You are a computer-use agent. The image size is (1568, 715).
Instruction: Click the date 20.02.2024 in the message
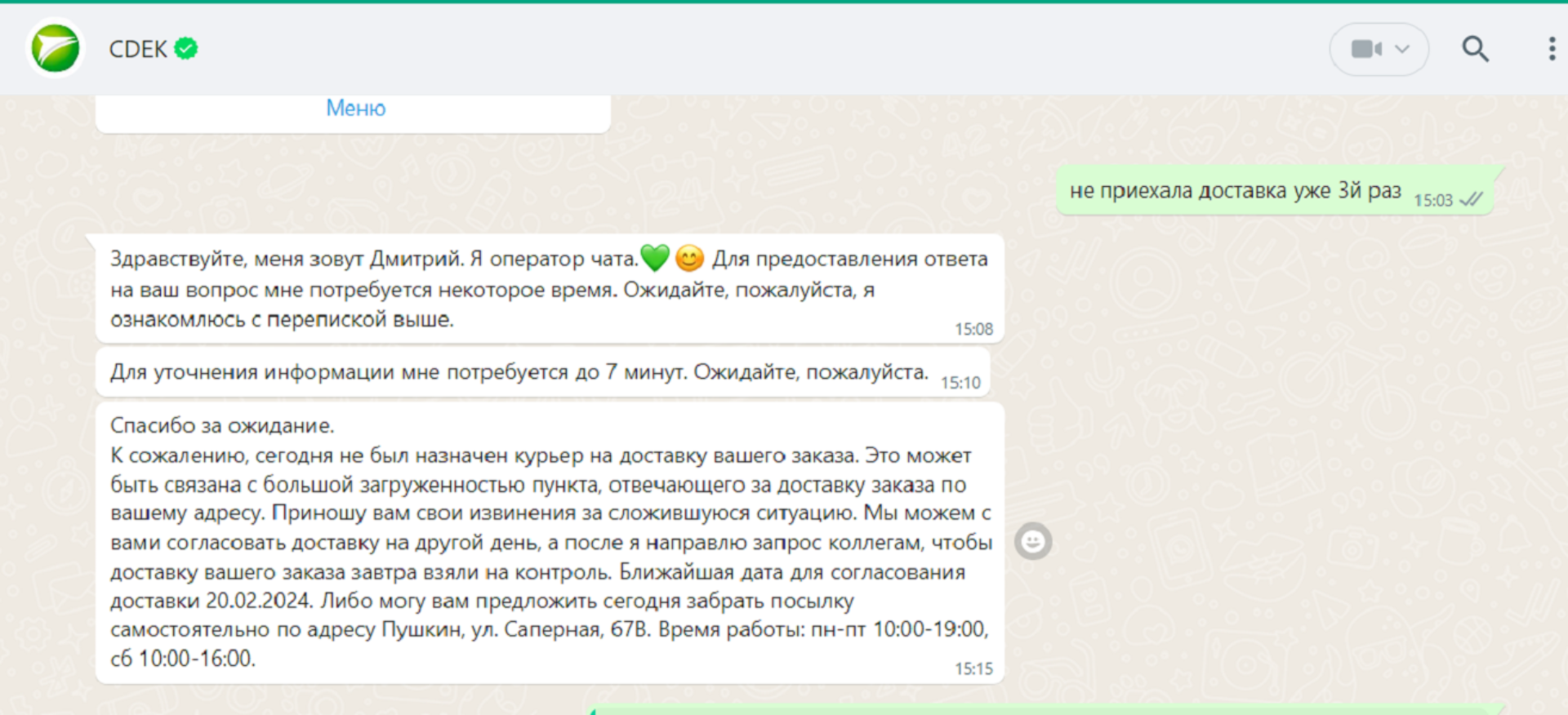point(259,601)
